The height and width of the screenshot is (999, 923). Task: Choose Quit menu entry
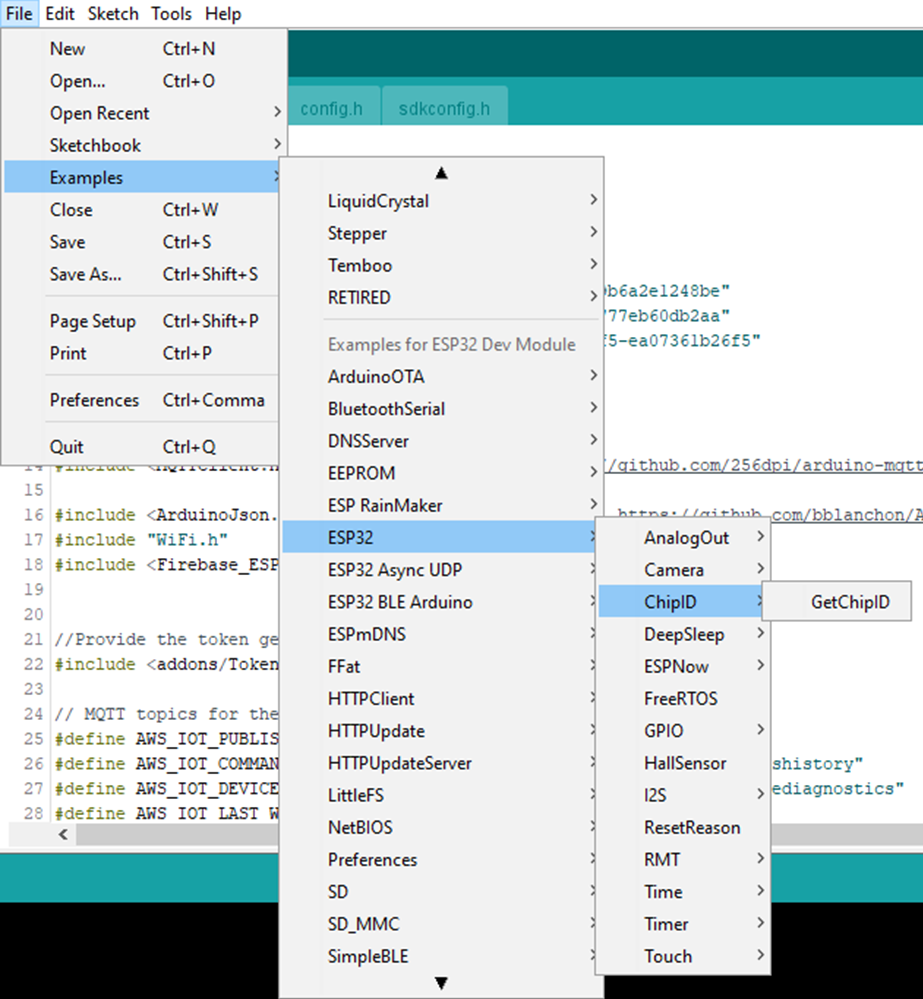click(143, 447)
